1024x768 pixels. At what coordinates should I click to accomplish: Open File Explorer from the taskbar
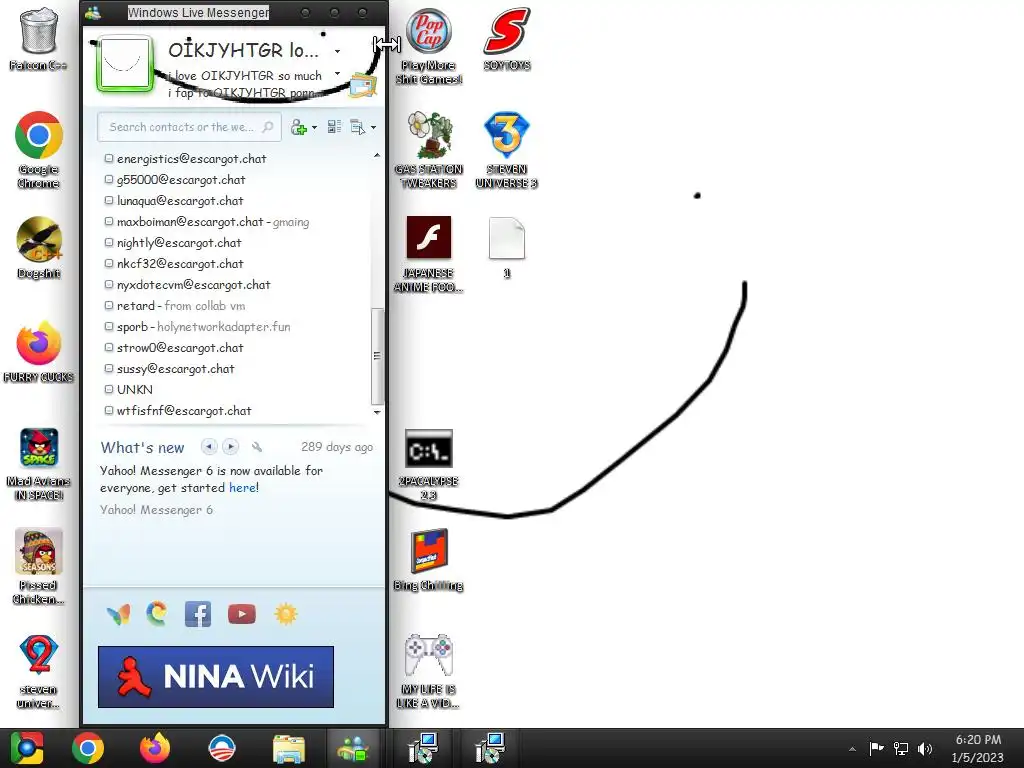(289, 748)
